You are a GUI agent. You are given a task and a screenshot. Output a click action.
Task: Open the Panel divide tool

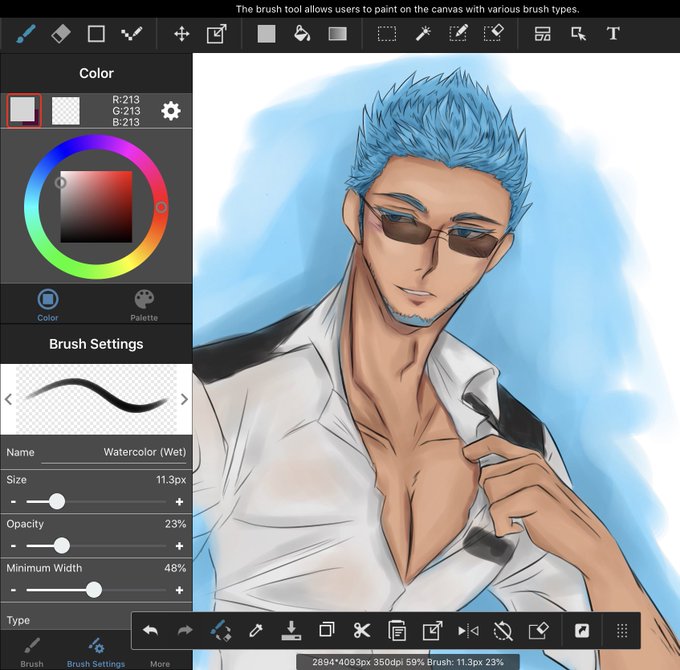pos(543,34)
